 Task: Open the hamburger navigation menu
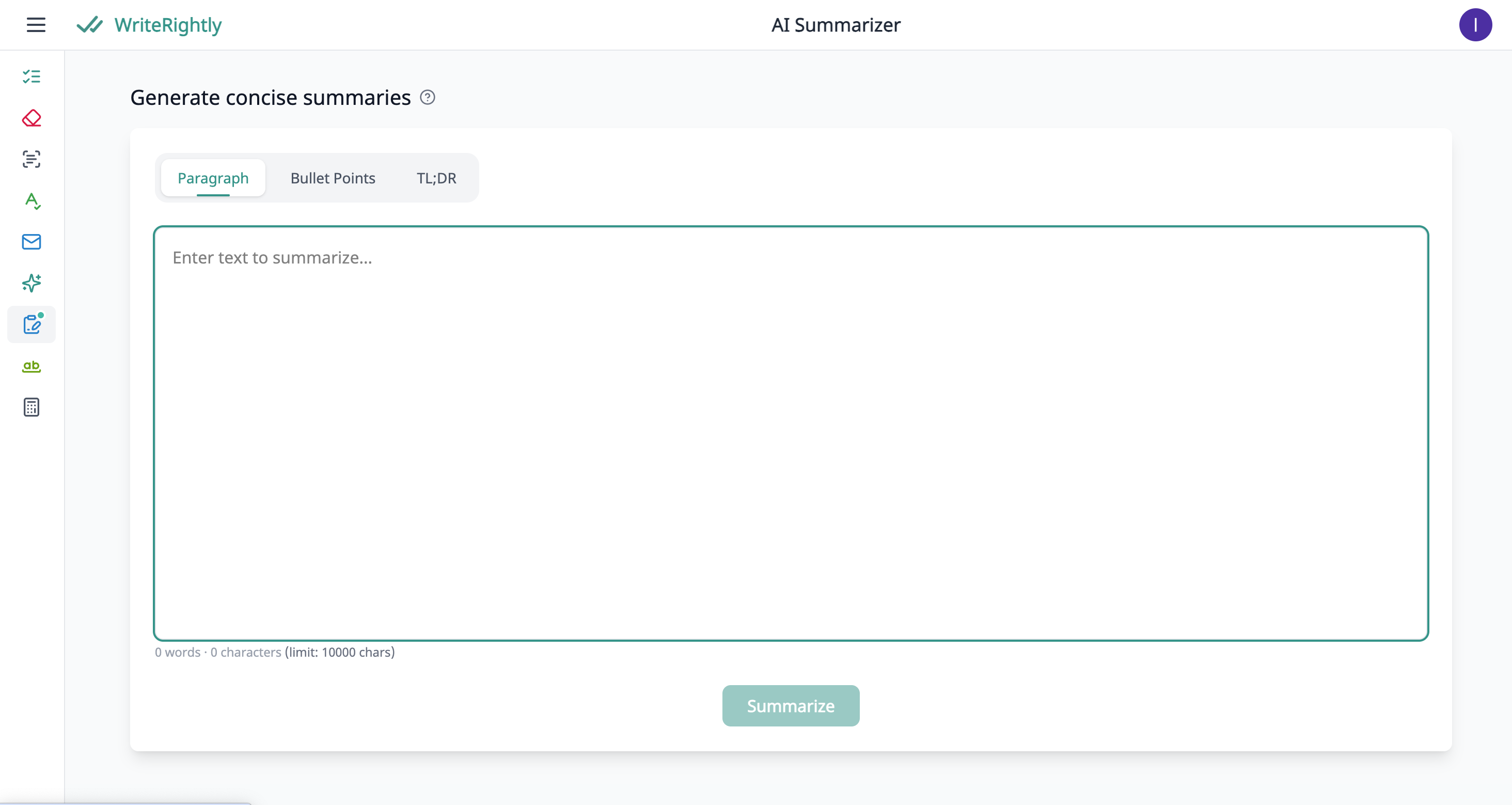pos(36,25)
